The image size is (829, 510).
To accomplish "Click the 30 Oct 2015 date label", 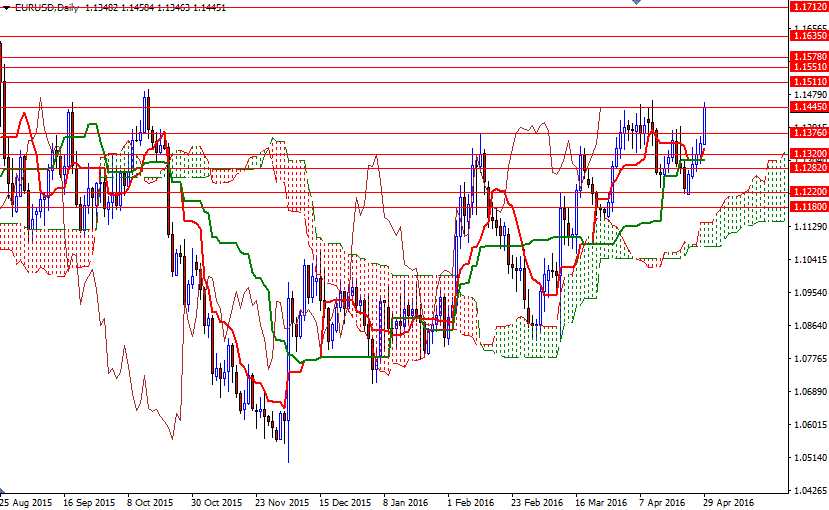I will 216,503.
